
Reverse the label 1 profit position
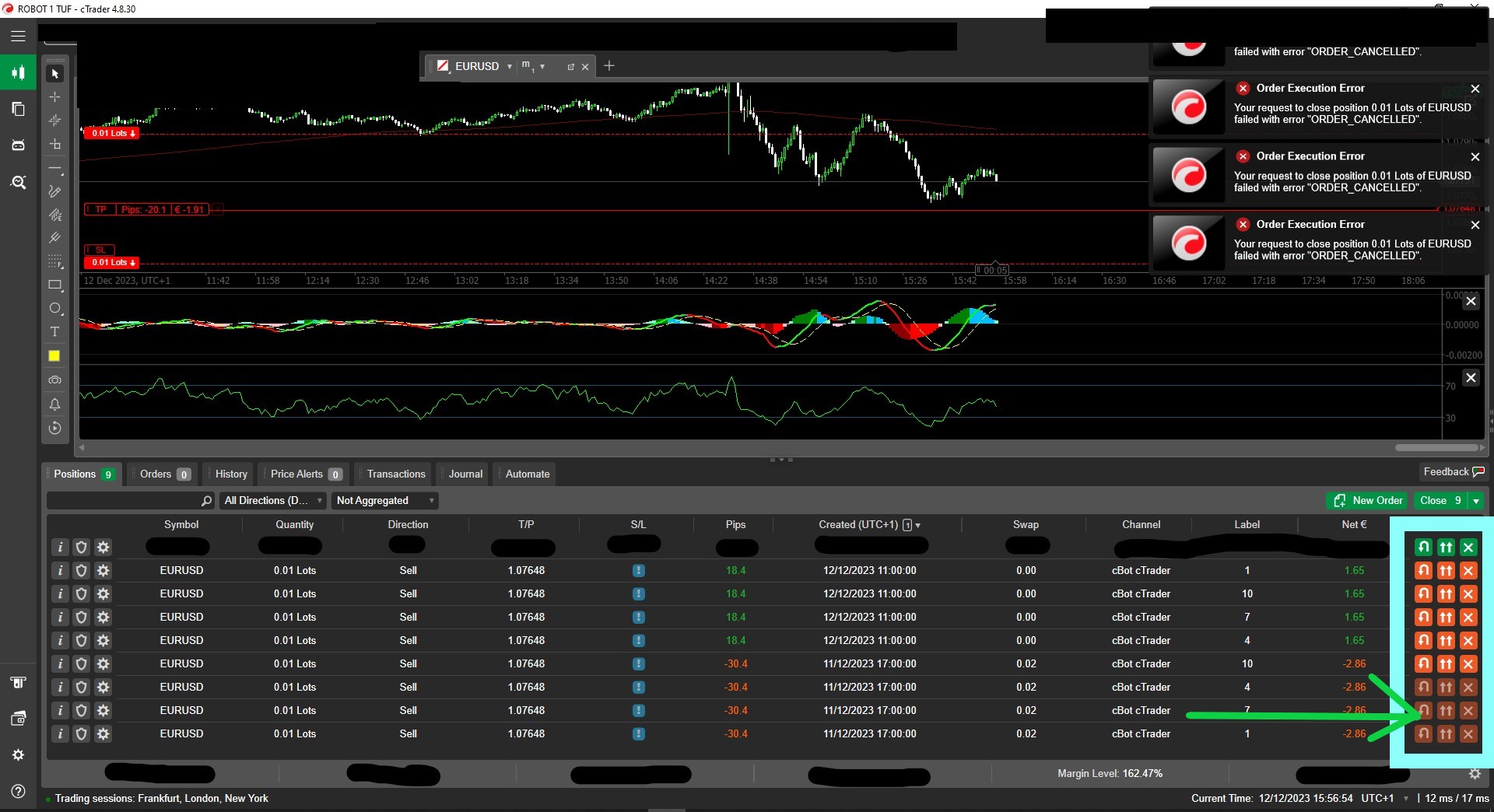click(1423, 571)
